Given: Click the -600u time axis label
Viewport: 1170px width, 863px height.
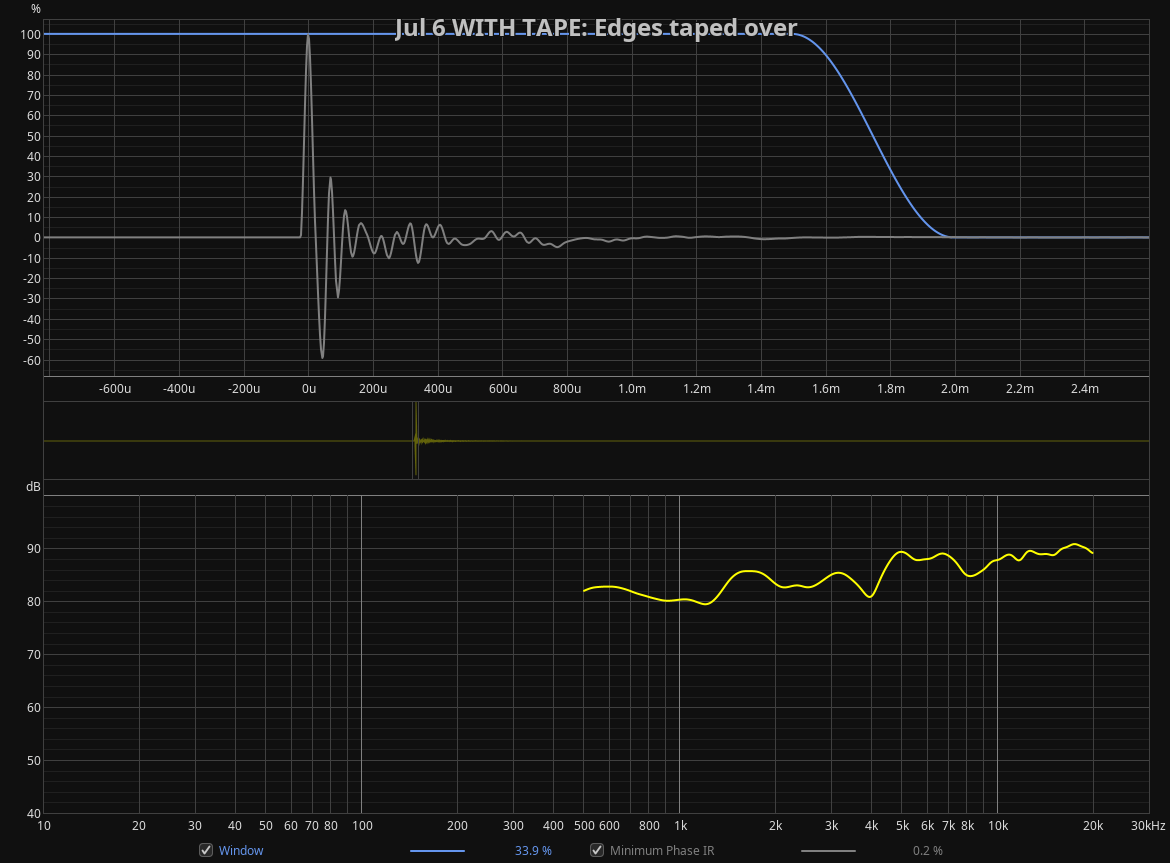Looking at the screenshot, I should click(115, 389).
